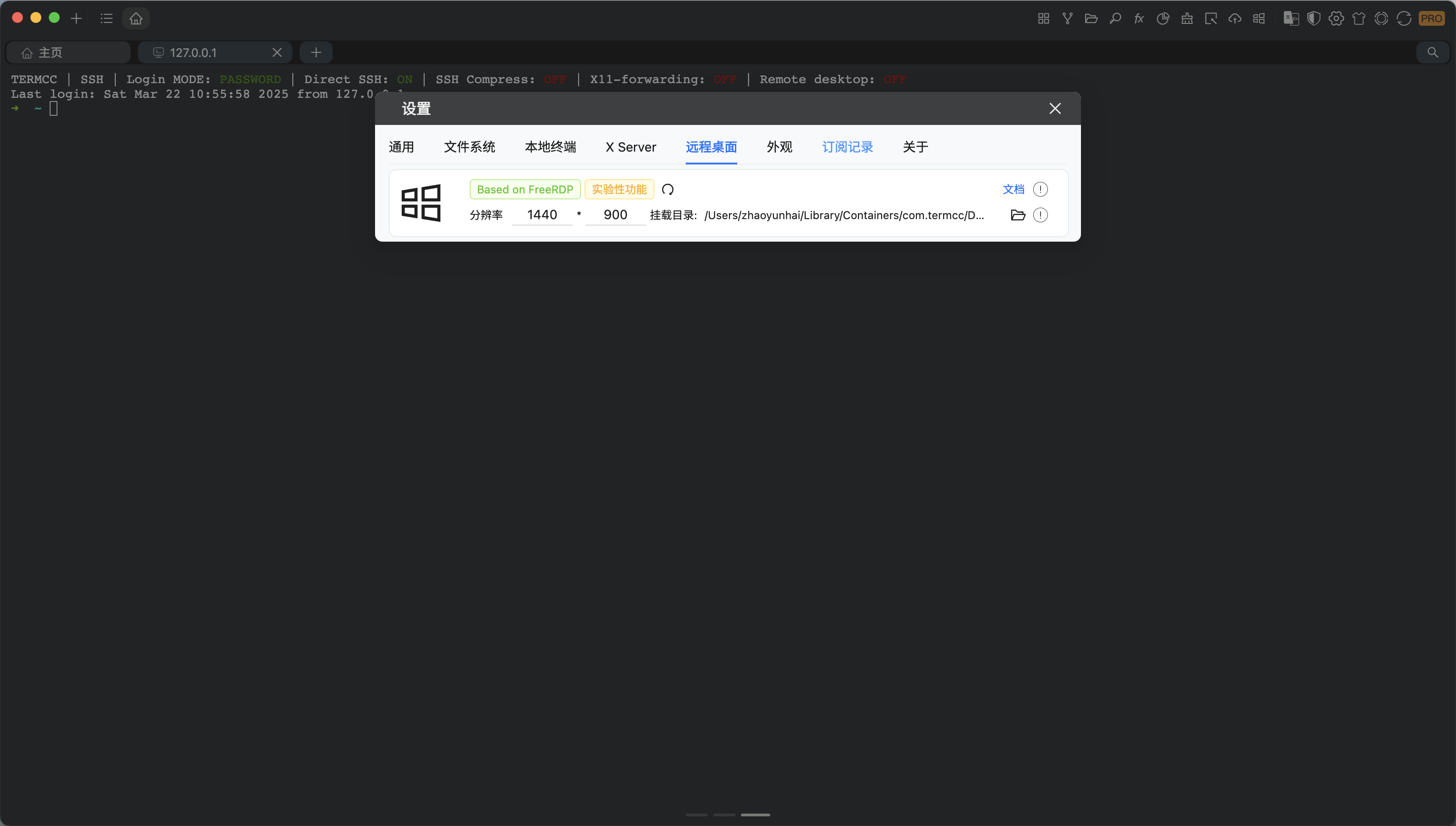This screenshot has height=826, width=1456.
Task: Select the 远程桌面 settings tab
Action: (711, 147)
